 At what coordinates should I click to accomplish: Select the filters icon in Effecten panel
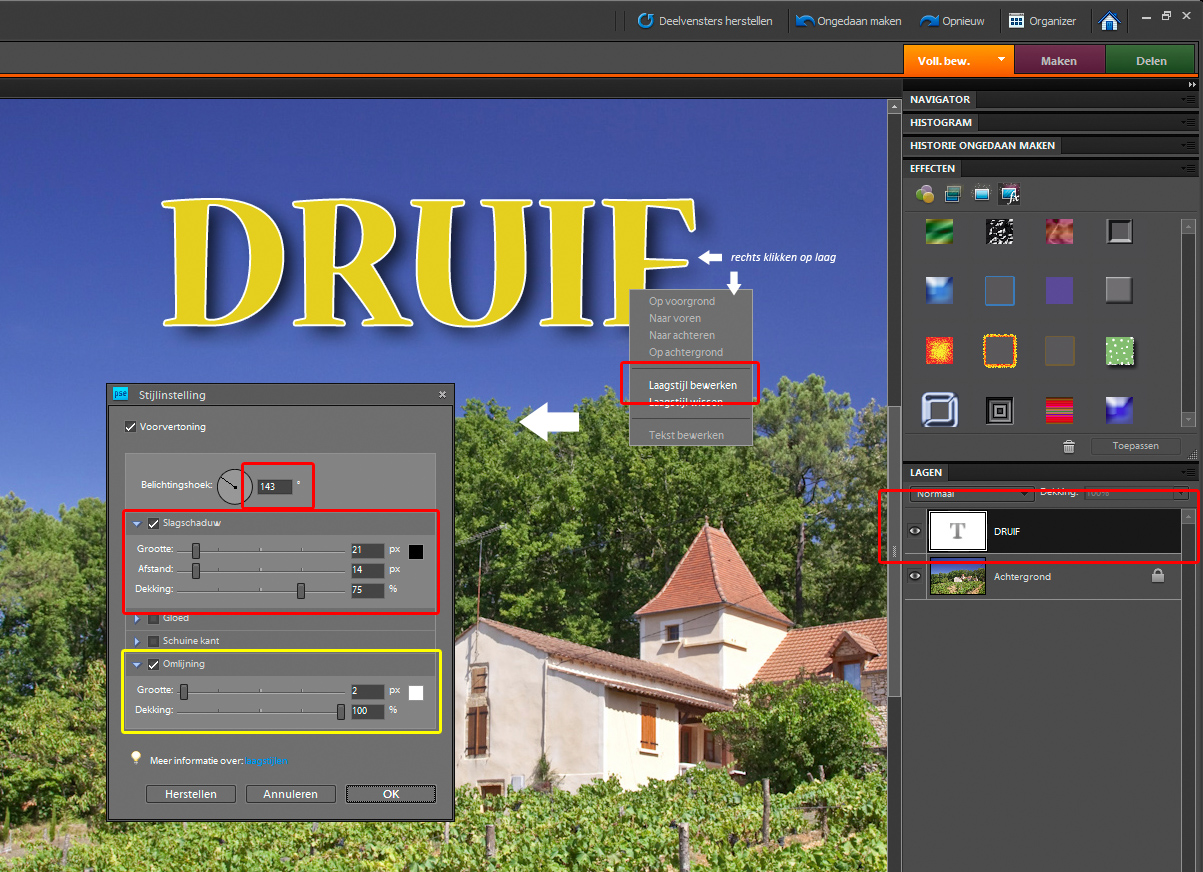click(924, 194)
